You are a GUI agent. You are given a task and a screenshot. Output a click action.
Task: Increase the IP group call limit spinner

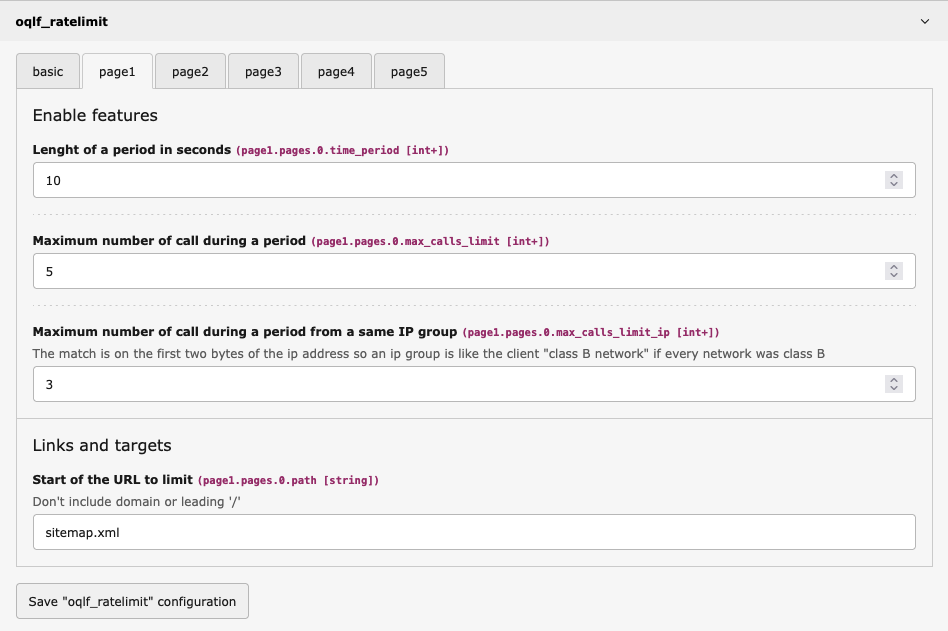coord(895,379)
